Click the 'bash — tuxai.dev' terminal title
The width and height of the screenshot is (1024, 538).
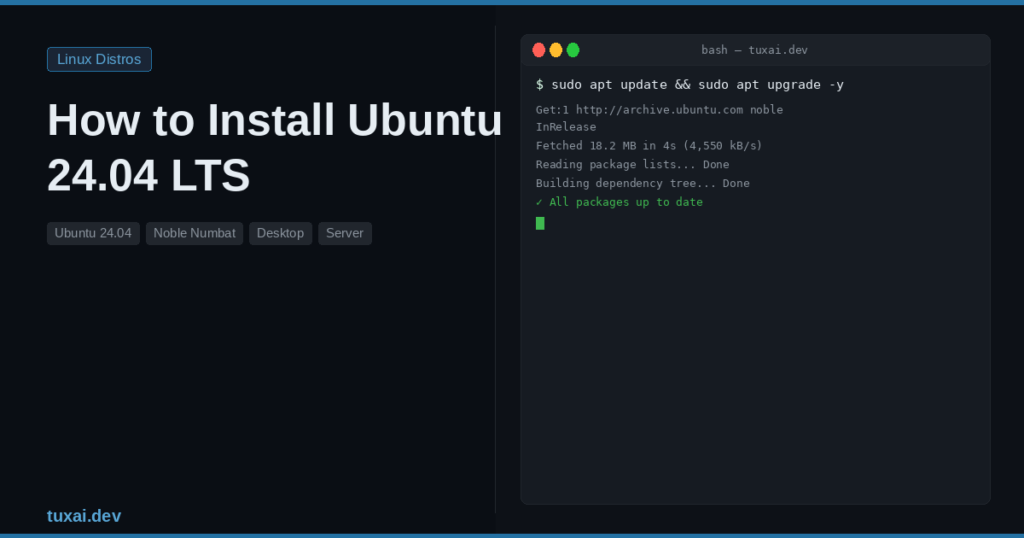(754, 50)
